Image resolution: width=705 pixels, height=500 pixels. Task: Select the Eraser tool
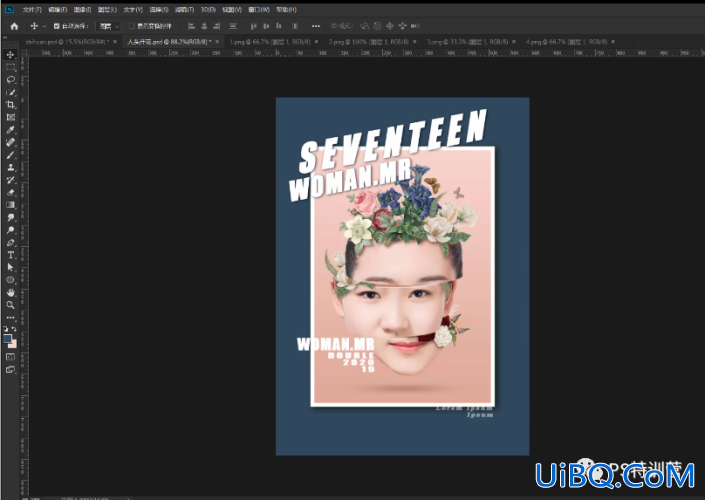[x=10, y=192]
